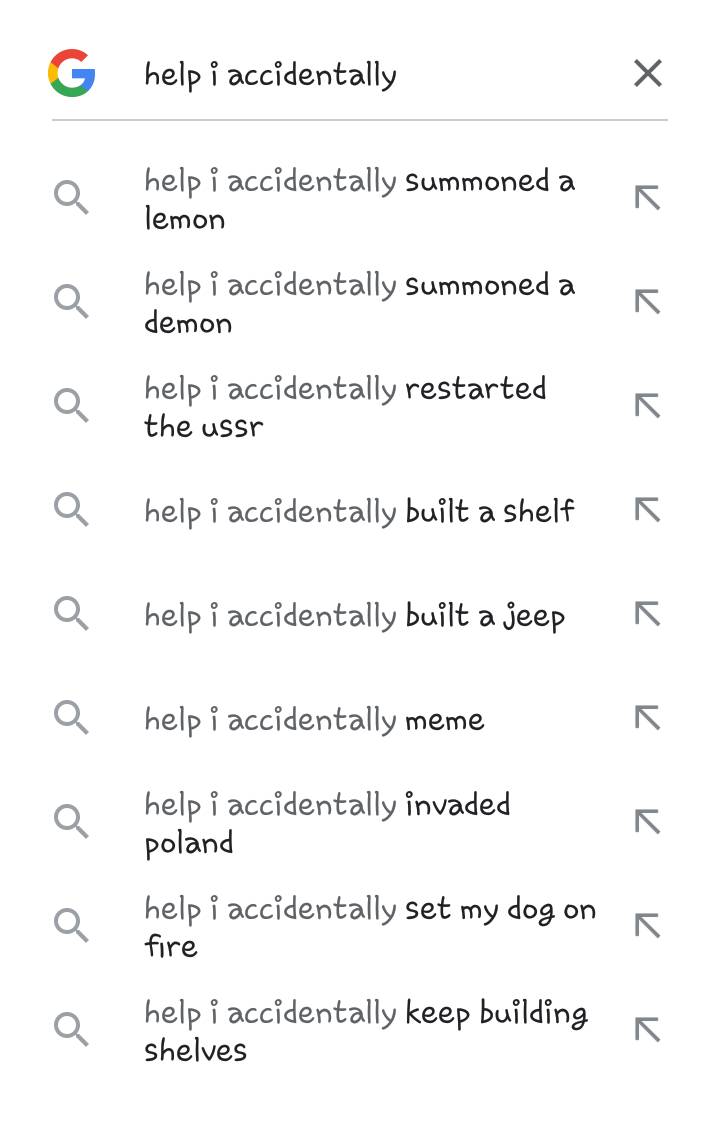720x1147 pixels.
Task: Select suggestion 'summoned a demon'
Action: (x=359, y=303)
